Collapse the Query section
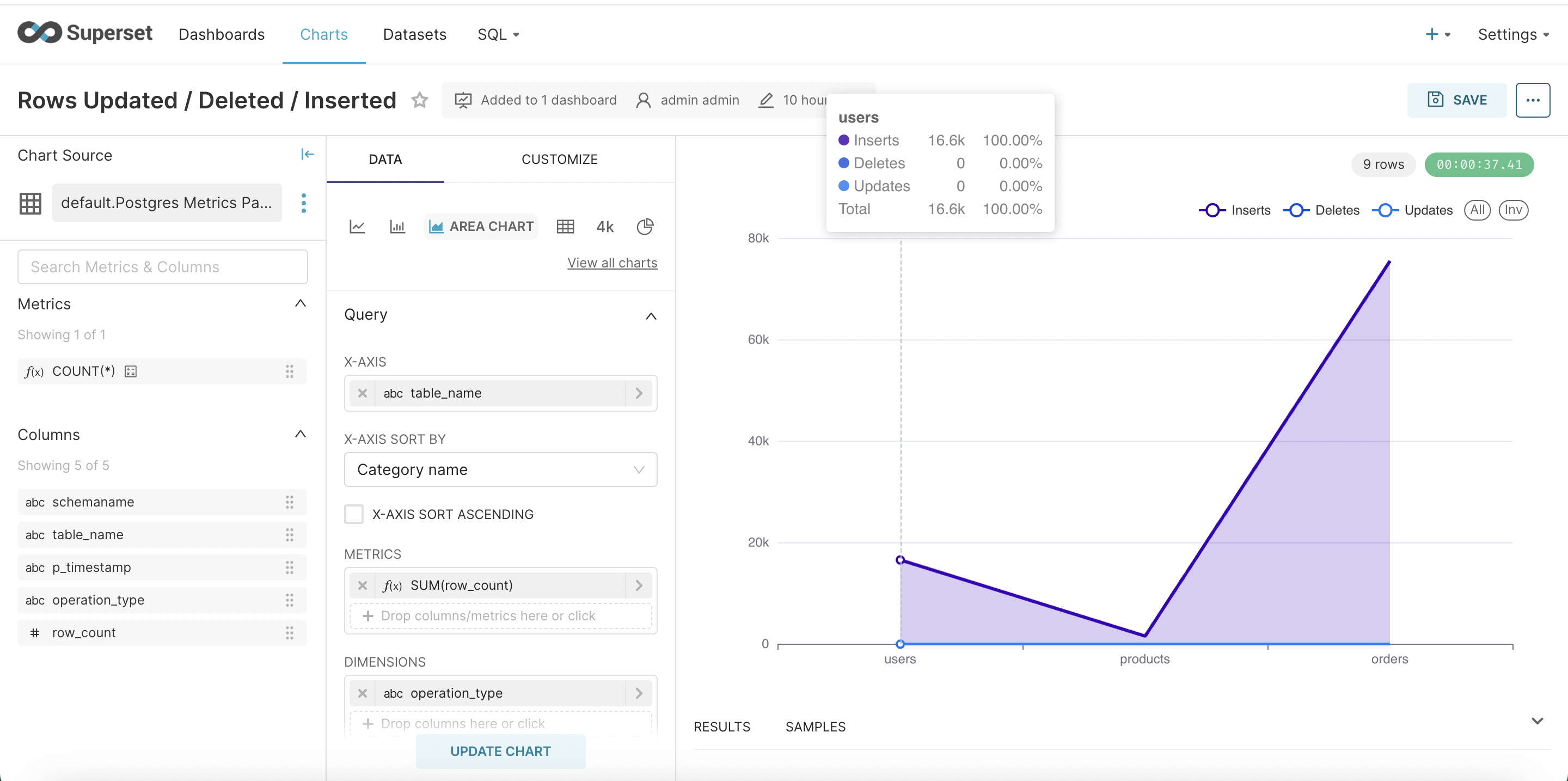Image resolution: width=1568 pixels, height=781 pixels. 651,315
